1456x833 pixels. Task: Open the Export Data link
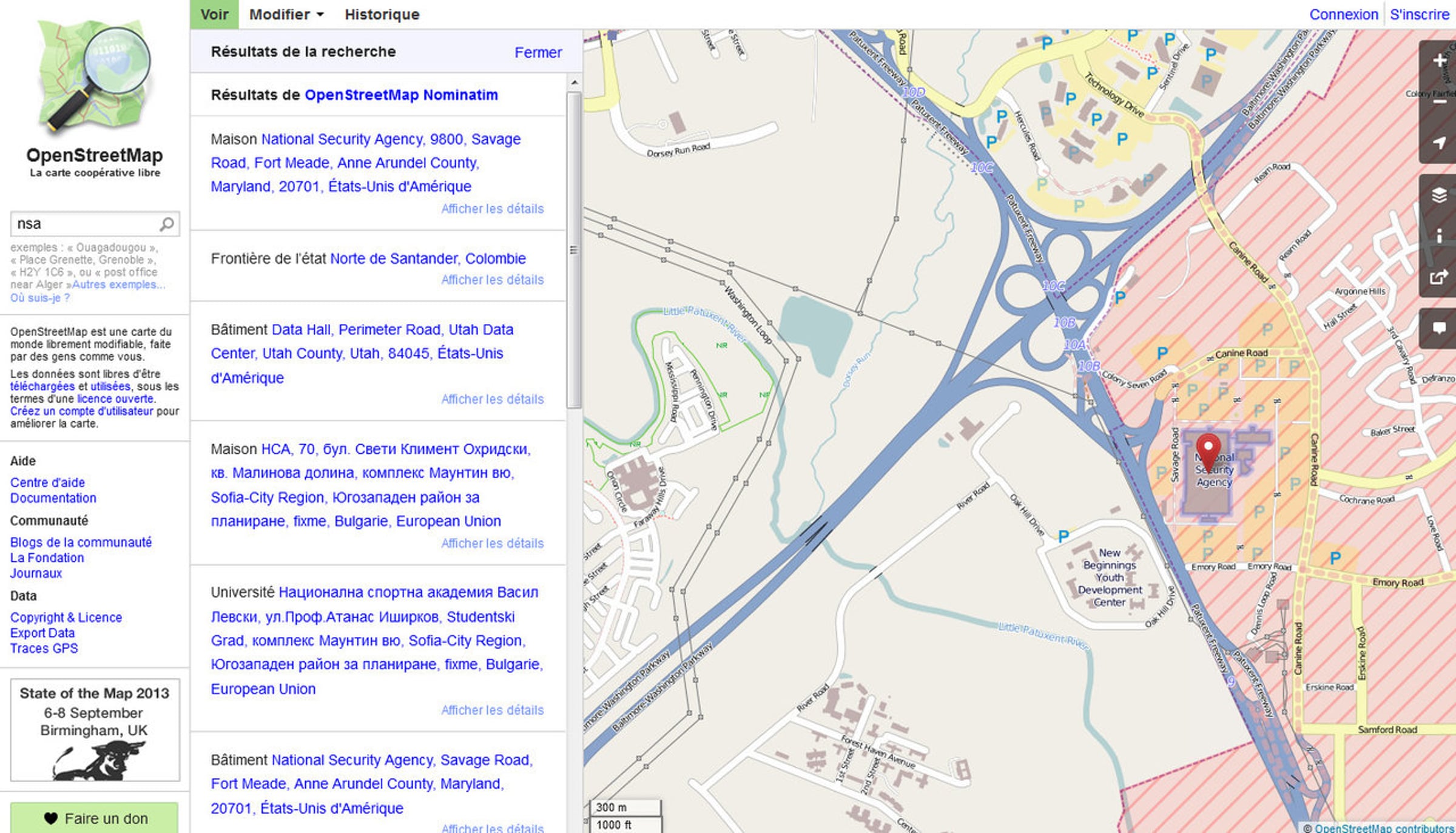coord(42,633)
